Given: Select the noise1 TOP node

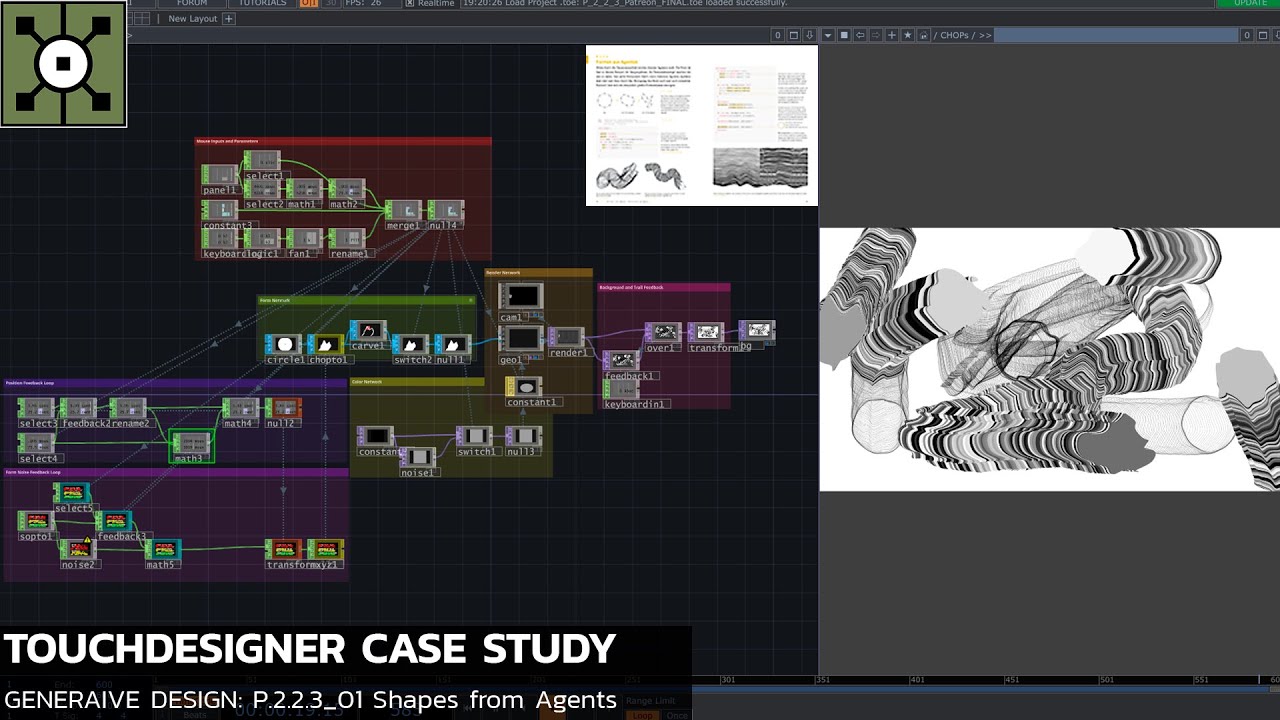Looking at the screenshot, I should pos(418,458).
